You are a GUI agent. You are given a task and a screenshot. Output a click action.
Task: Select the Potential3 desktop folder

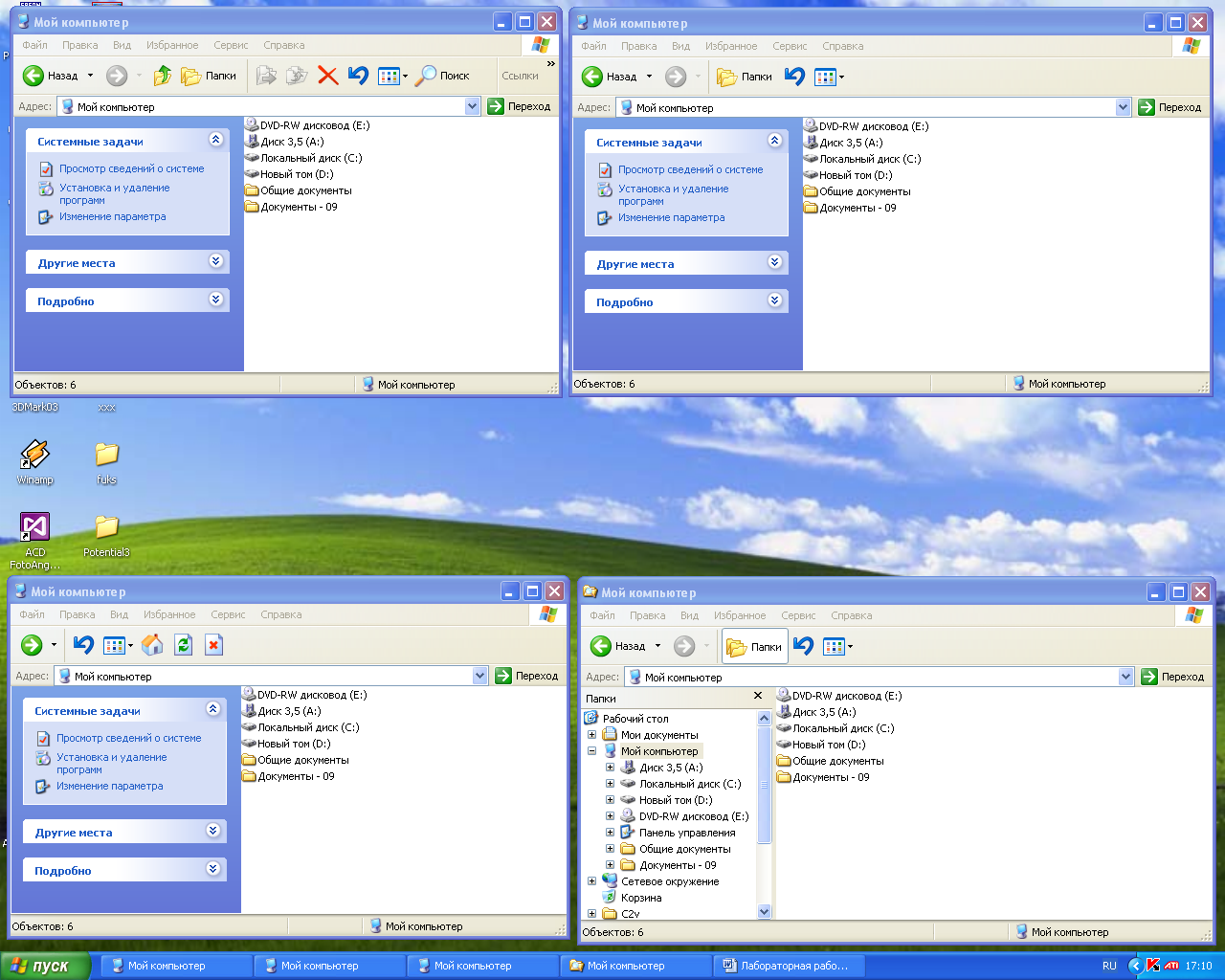coord(106,536)
